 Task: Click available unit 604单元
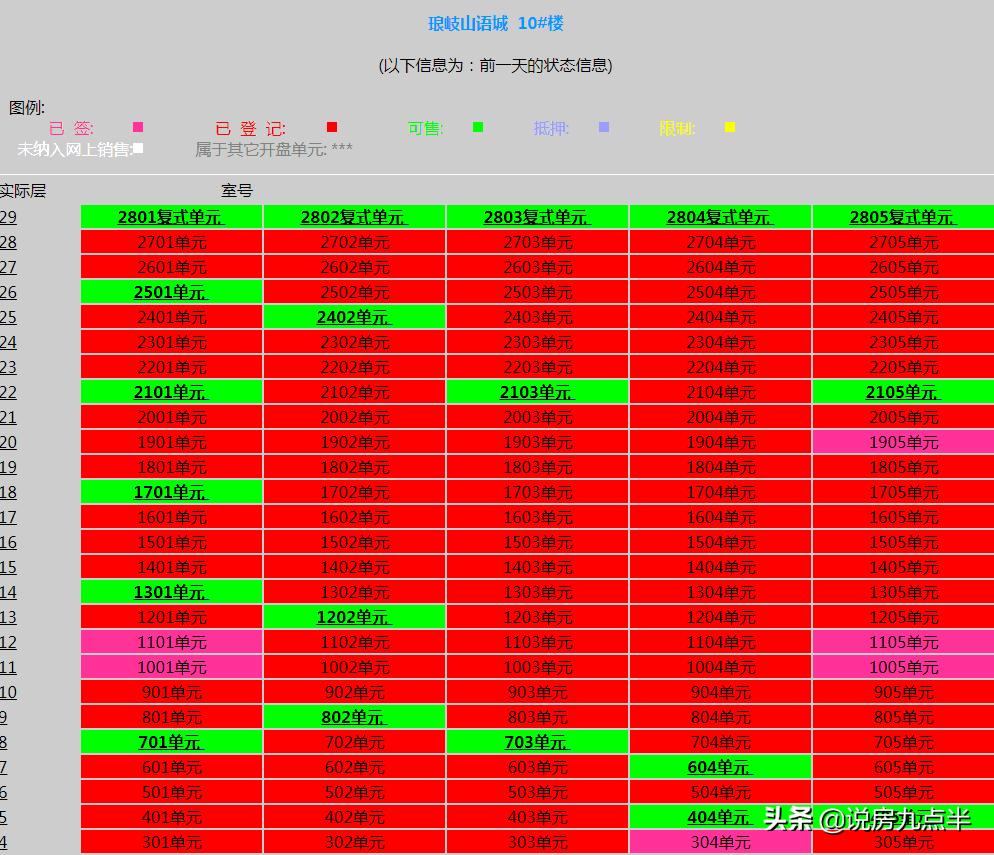point(720,767)
